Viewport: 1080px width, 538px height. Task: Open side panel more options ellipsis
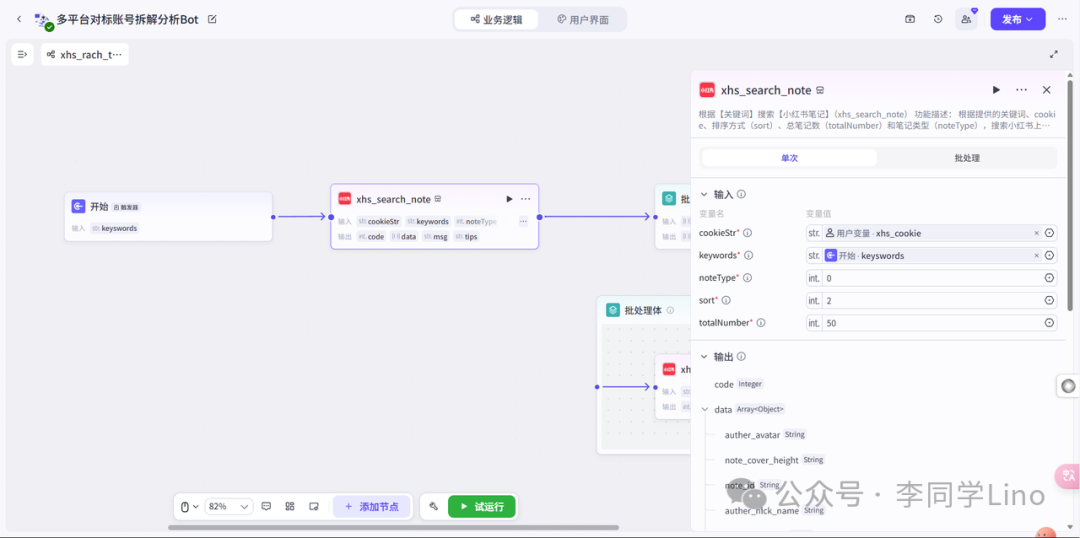(1021, 90)
